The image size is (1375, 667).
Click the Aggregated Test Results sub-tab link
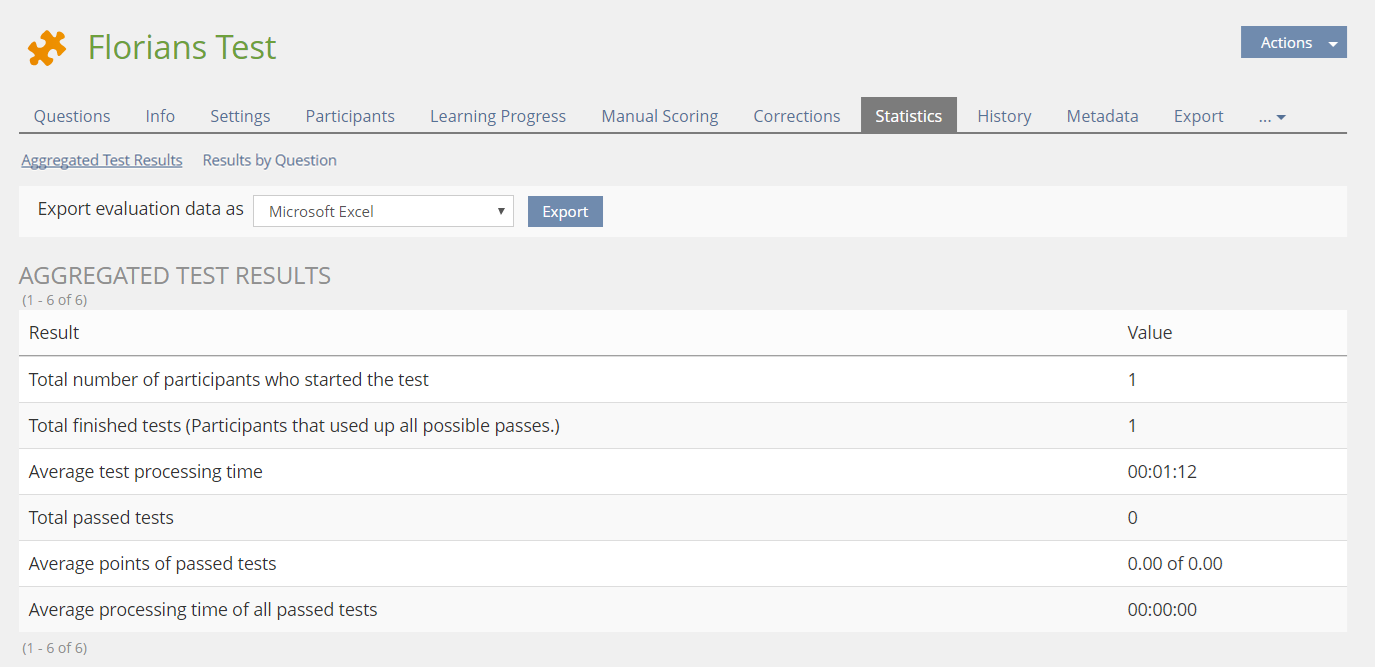point(102,160)
